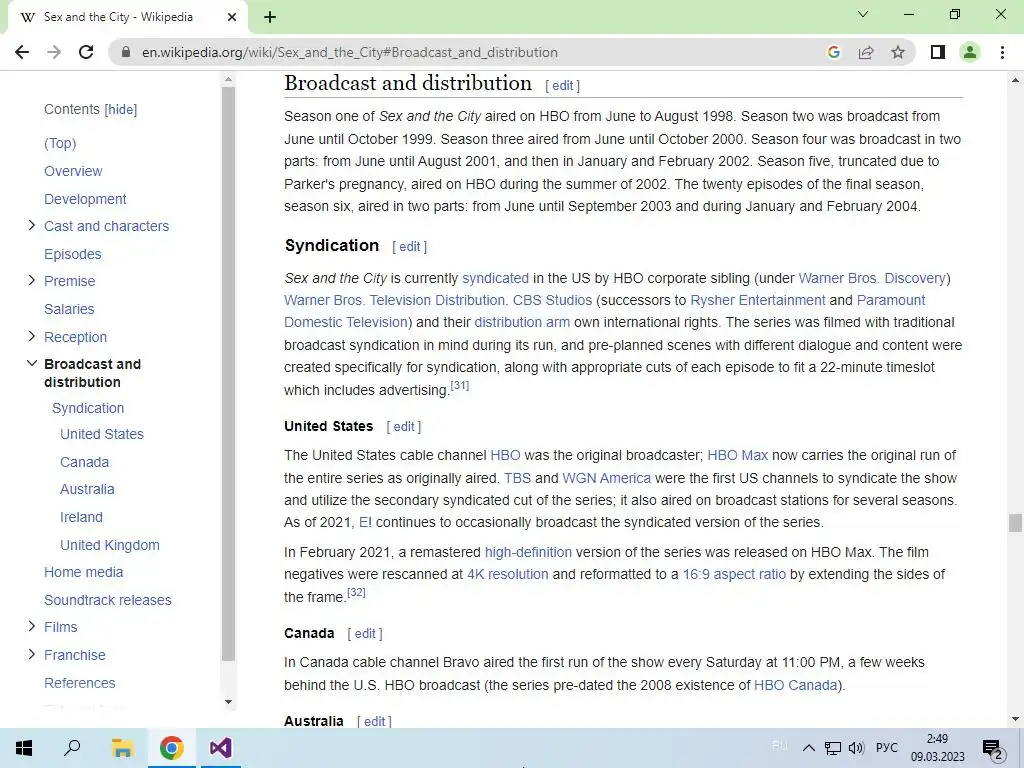This screenshot has height=768, width=1024.
Task: Open the Google search icon in address bar
Action: [833, 52]
